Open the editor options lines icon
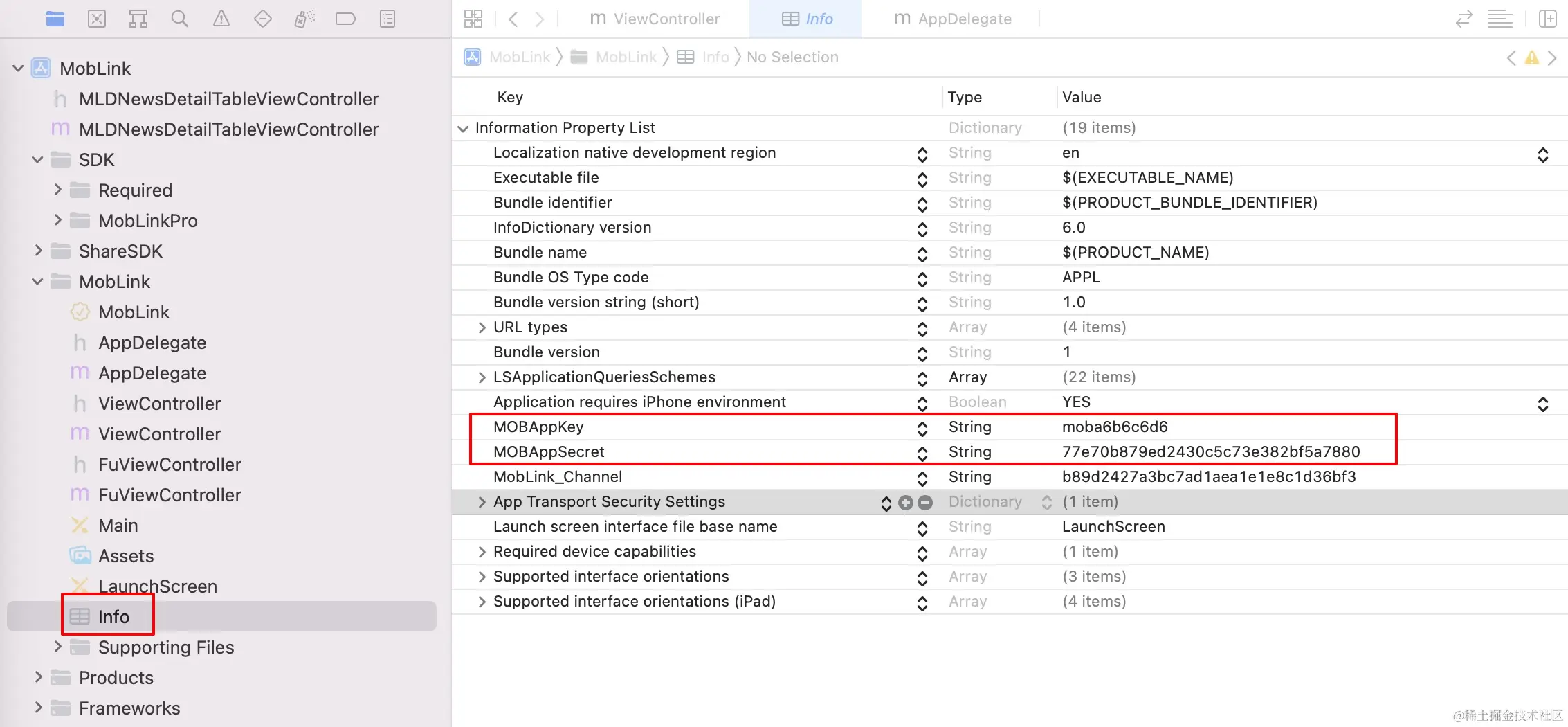Screen dimensions: 1568x727 (x=1500, y=19)
